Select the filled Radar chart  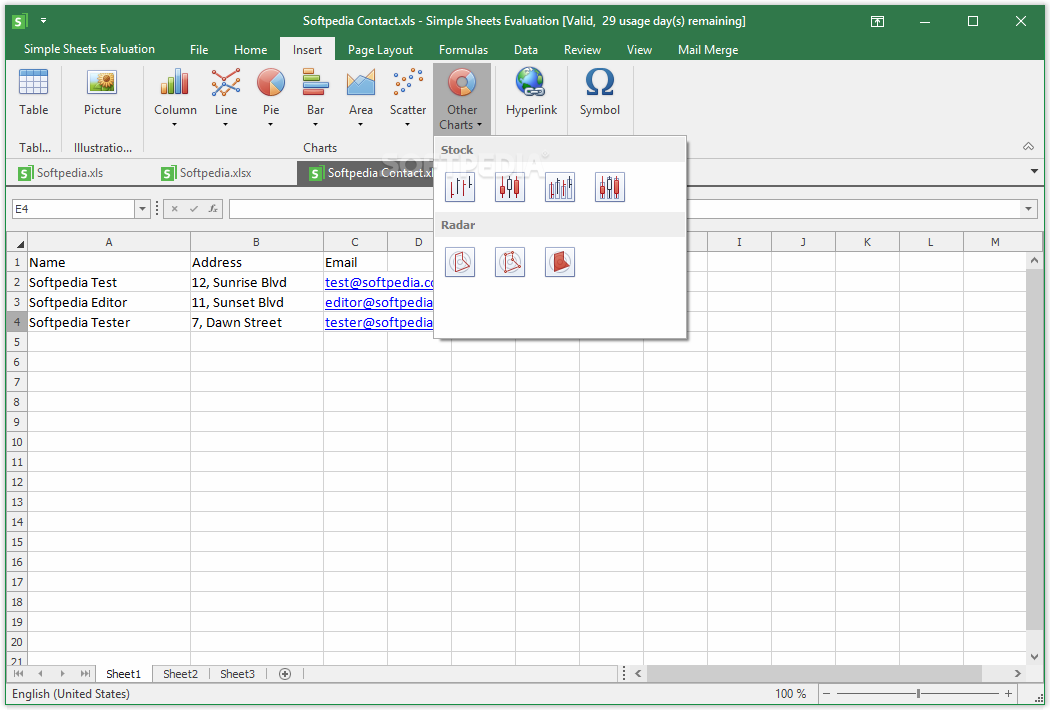point(560,262)
